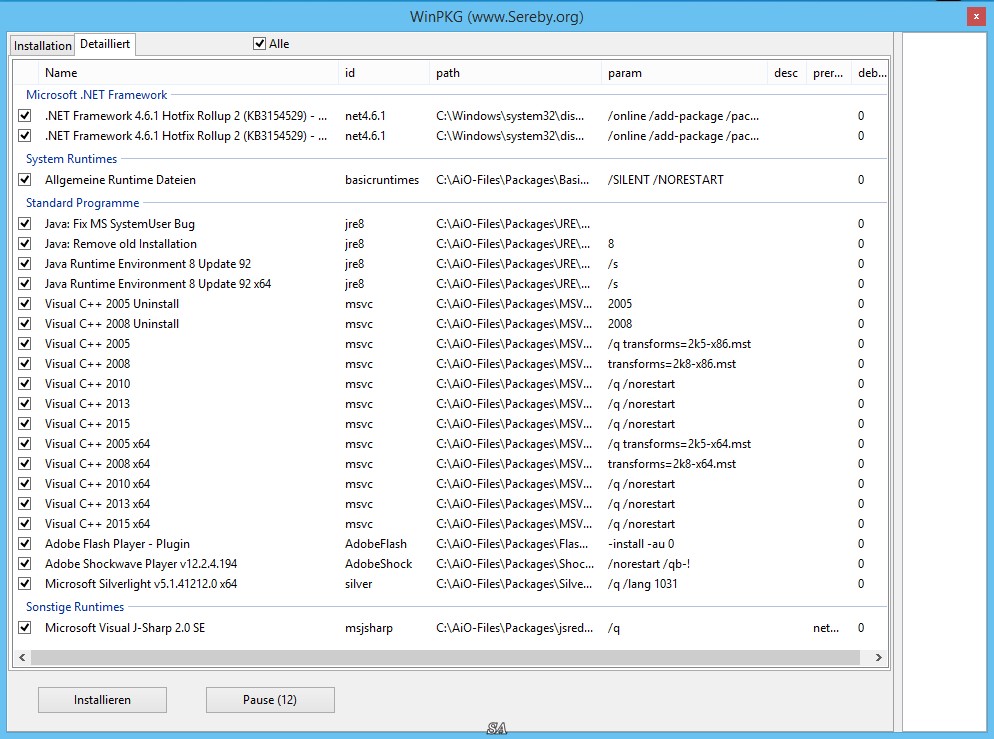Select the Detailliert tab
Screen dimensions: 994x739
105,44
